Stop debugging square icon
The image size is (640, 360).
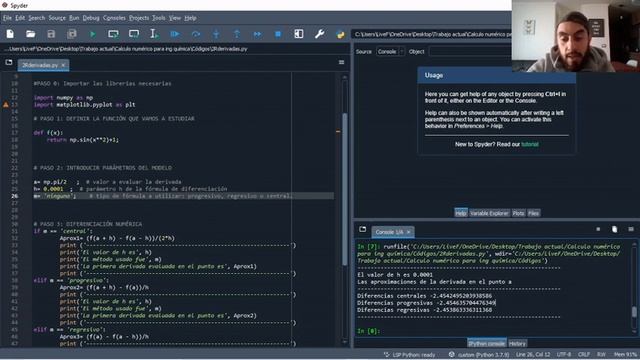[x=278, y=34]
